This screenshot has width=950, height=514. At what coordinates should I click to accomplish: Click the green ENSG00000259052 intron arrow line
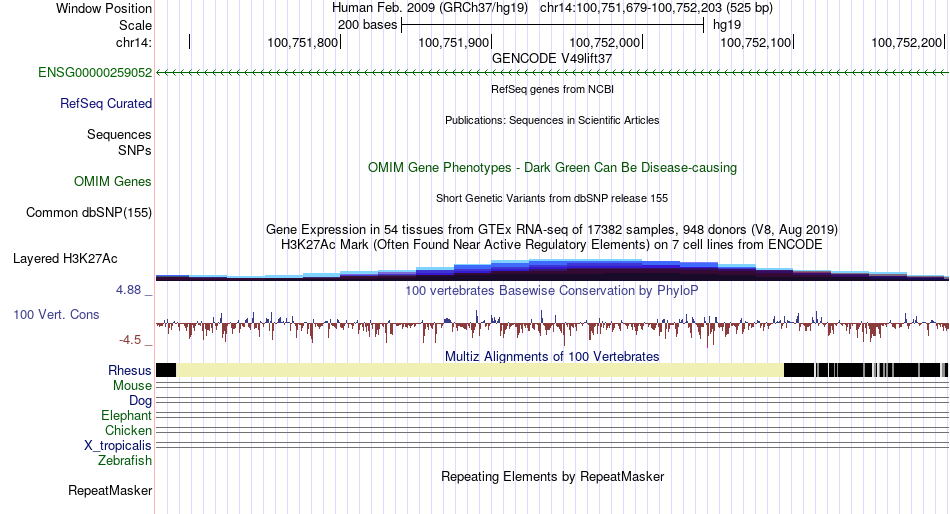click(x=552, y=73)
